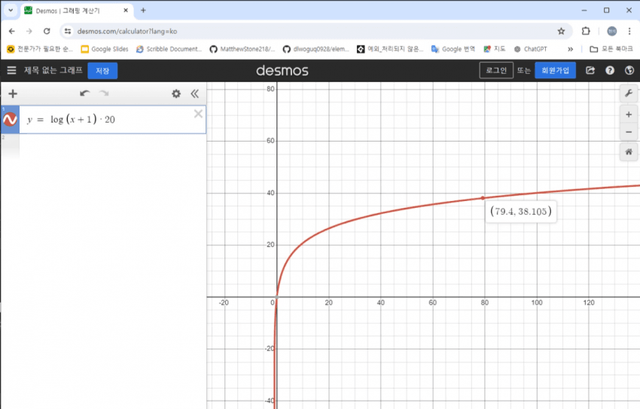Open the graph settings wrench
Image resolution: width=640 pixels, height=409 pixels.
(628, 93)
